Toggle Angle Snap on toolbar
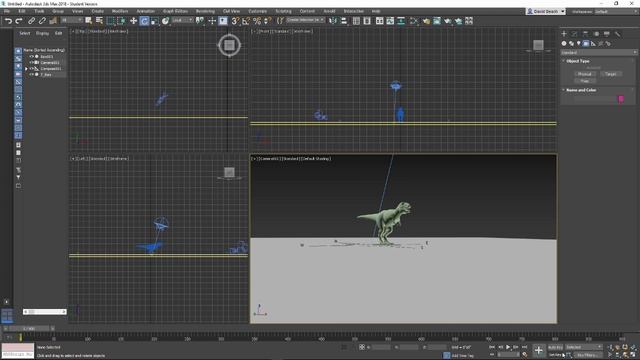Viewport: 640px width, 360px height. [x=246, y=21]
